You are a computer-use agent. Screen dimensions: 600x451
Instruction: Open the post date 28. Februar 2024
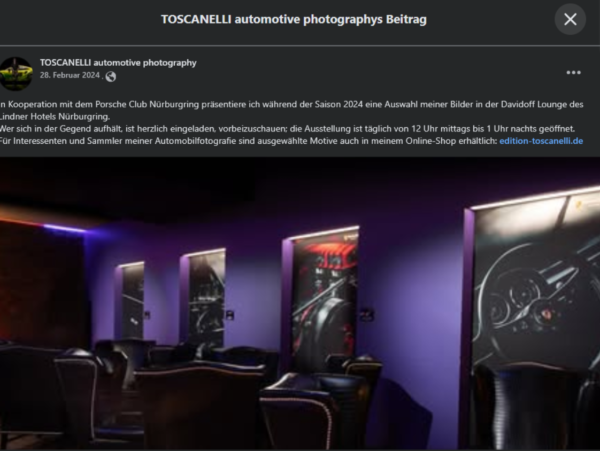pos(70,75)
